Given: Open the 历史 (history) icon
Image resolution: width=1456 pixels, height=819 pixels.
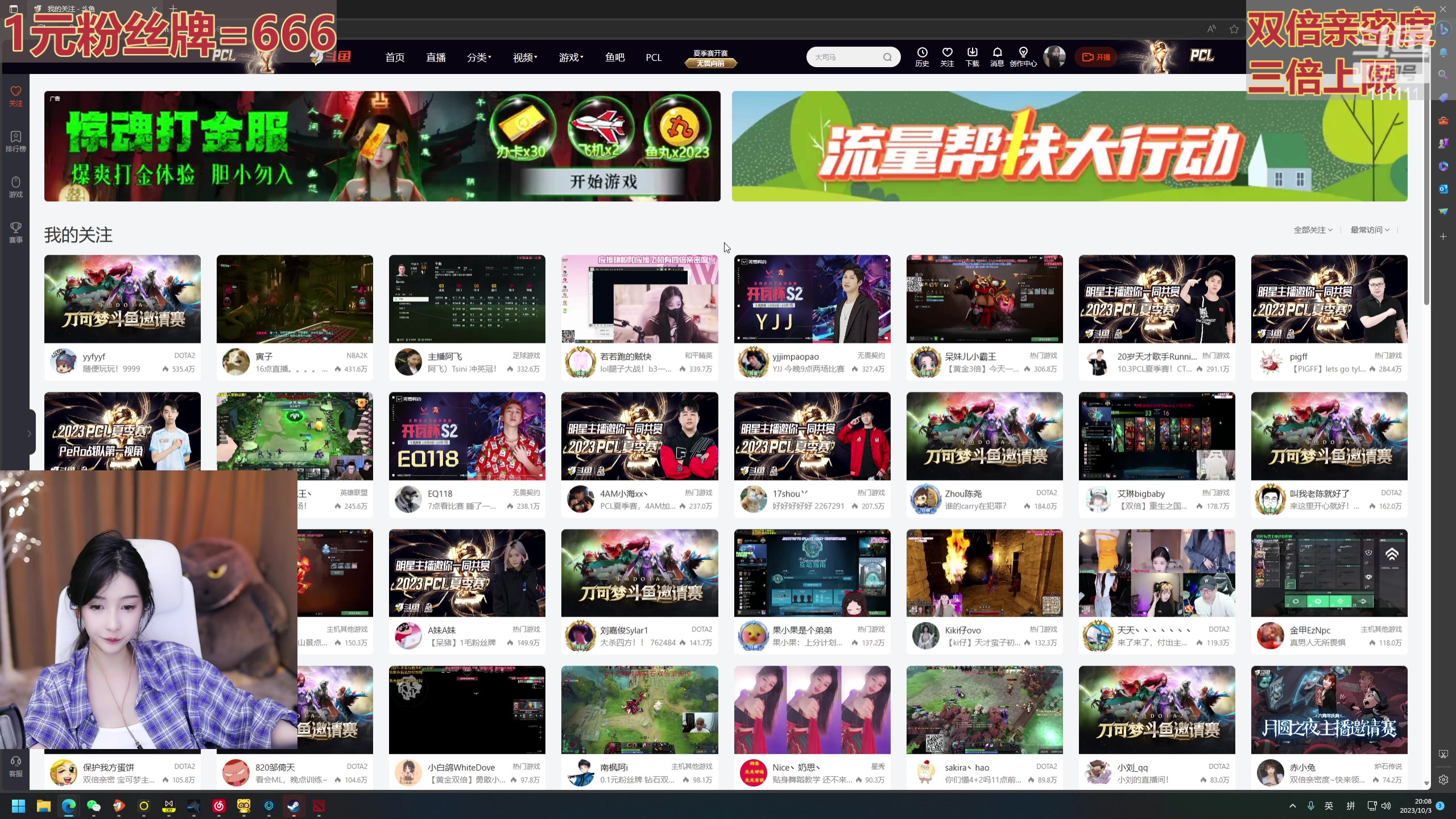Looking at the screenshot, I should [921, 56].
